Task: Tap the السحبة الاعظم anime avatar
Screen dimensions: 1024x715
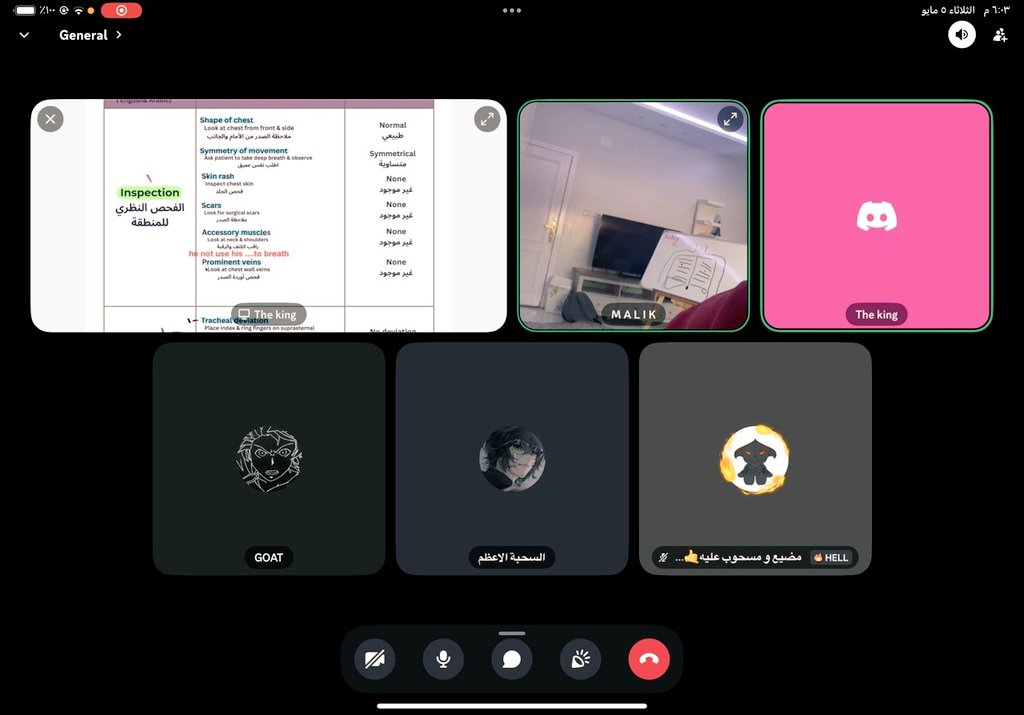Action: tap(512, 459)
